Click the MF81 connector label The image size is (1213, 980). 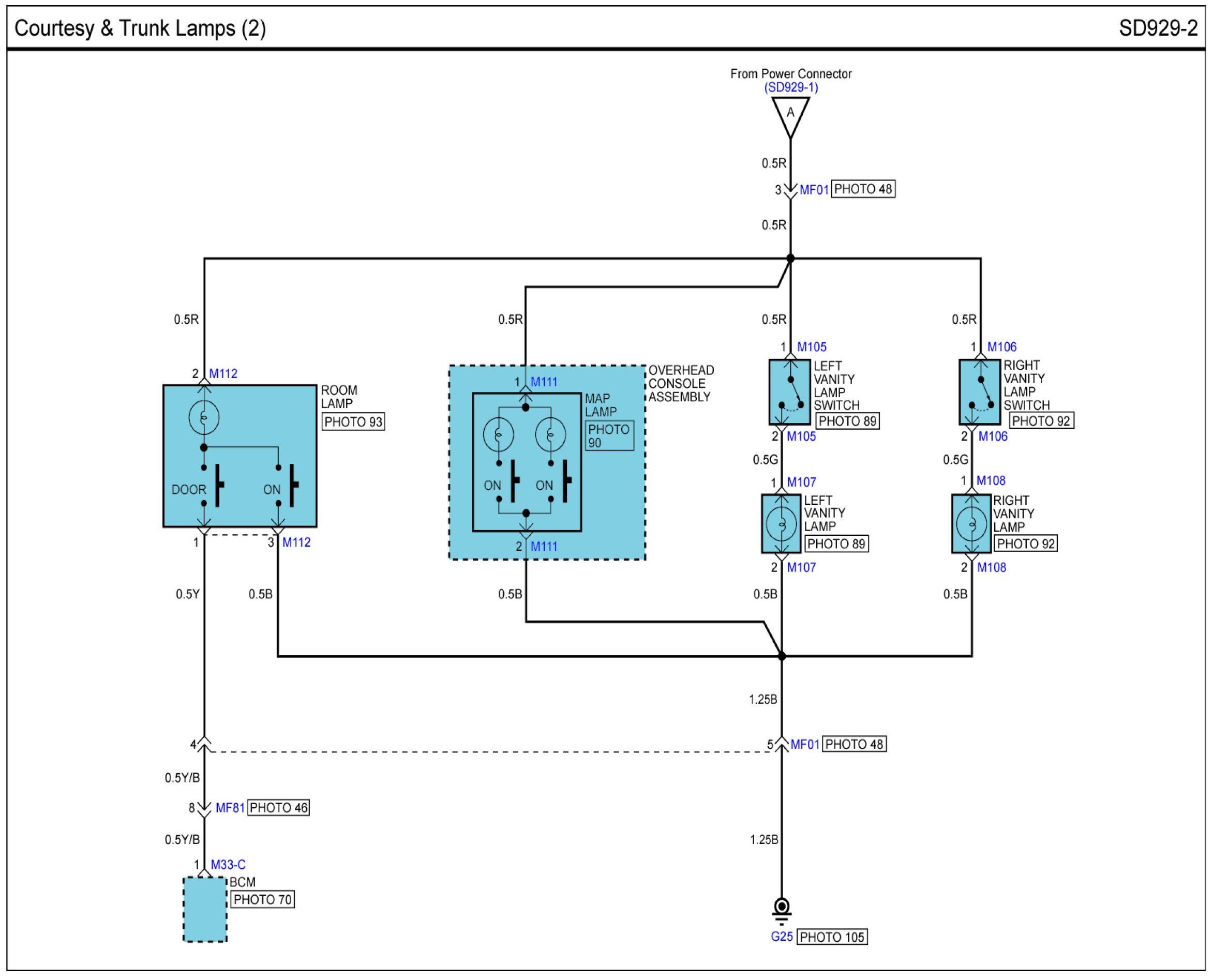[x=230, y=808]
